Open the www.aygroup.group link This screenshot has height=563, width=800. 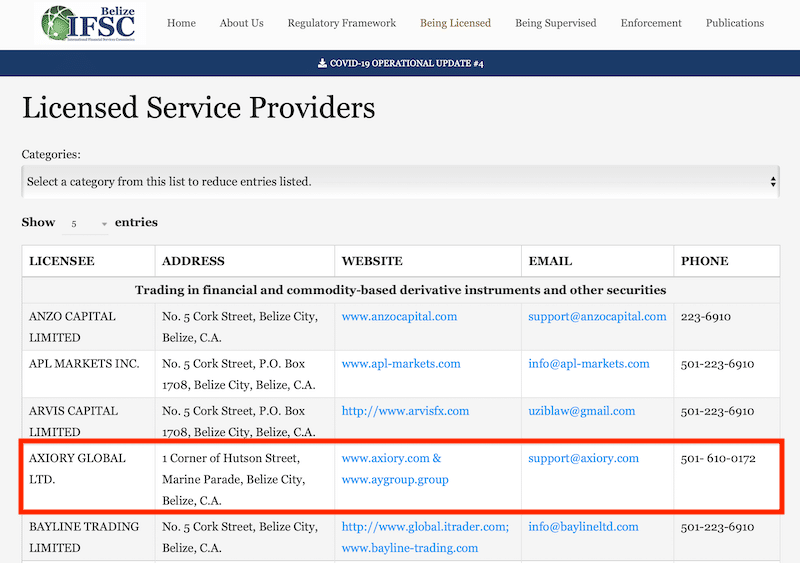click(395, 480)
